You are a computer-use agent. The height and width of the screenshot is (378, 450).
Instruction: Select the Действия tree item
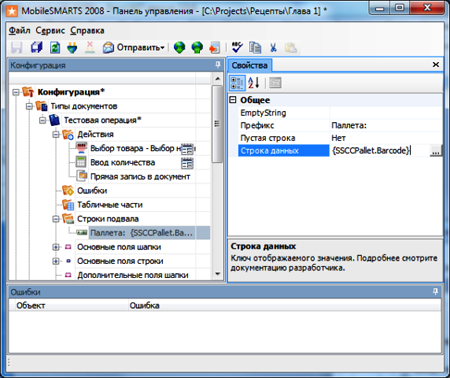96,134
